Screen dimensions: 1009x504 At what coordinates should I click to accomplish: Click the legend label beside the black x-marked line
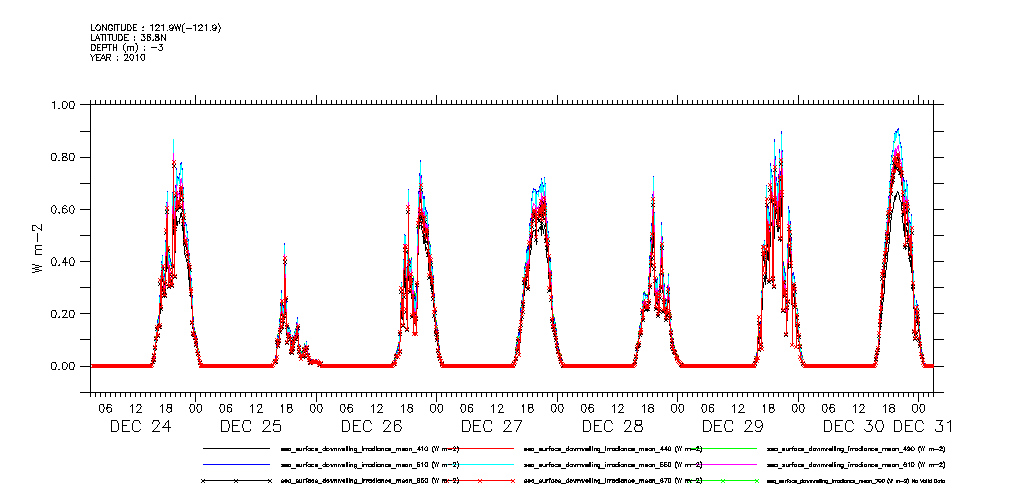tap(369, 480)
